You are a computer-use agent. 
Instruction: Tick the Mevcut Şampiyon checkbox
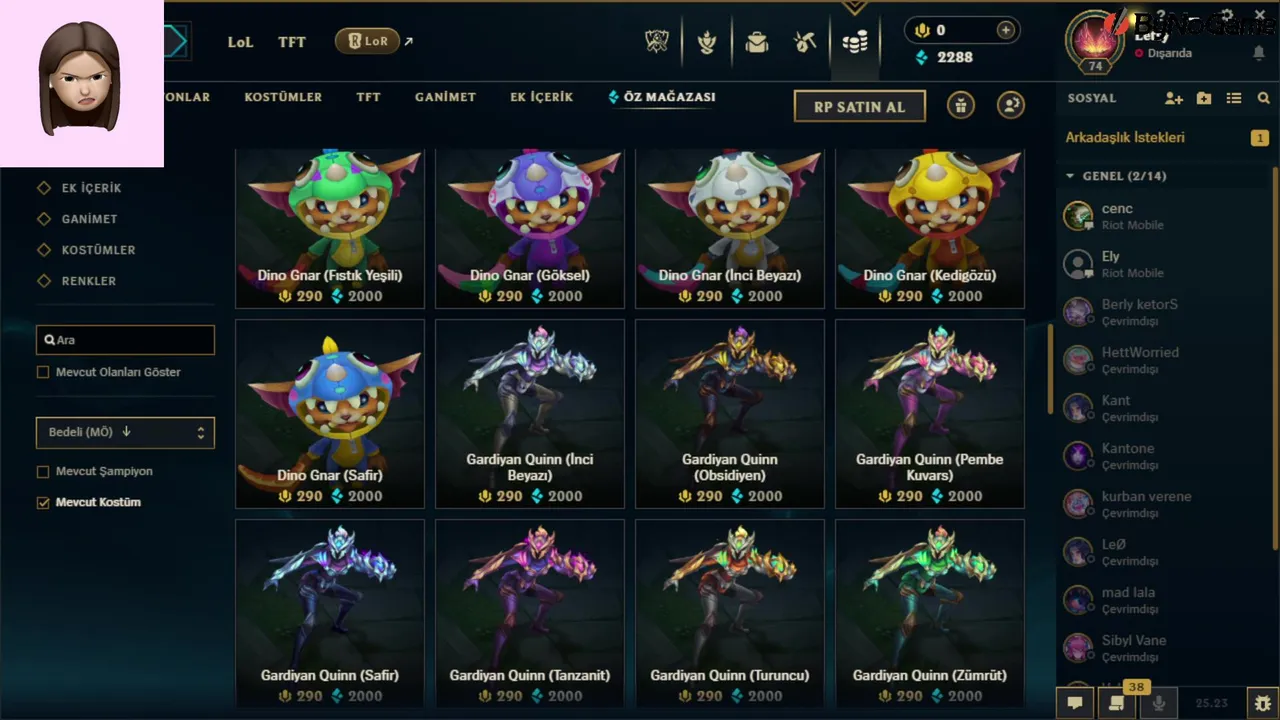pos(43,471)
